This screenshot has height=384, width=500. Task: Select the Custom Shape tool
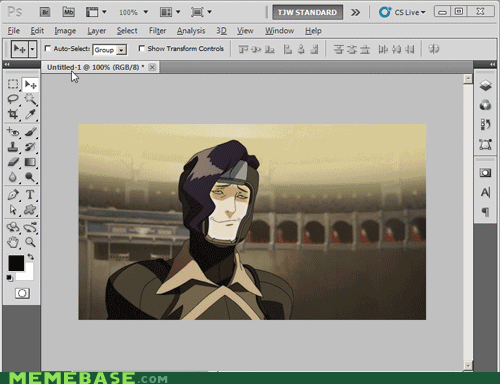click(30, 210)
